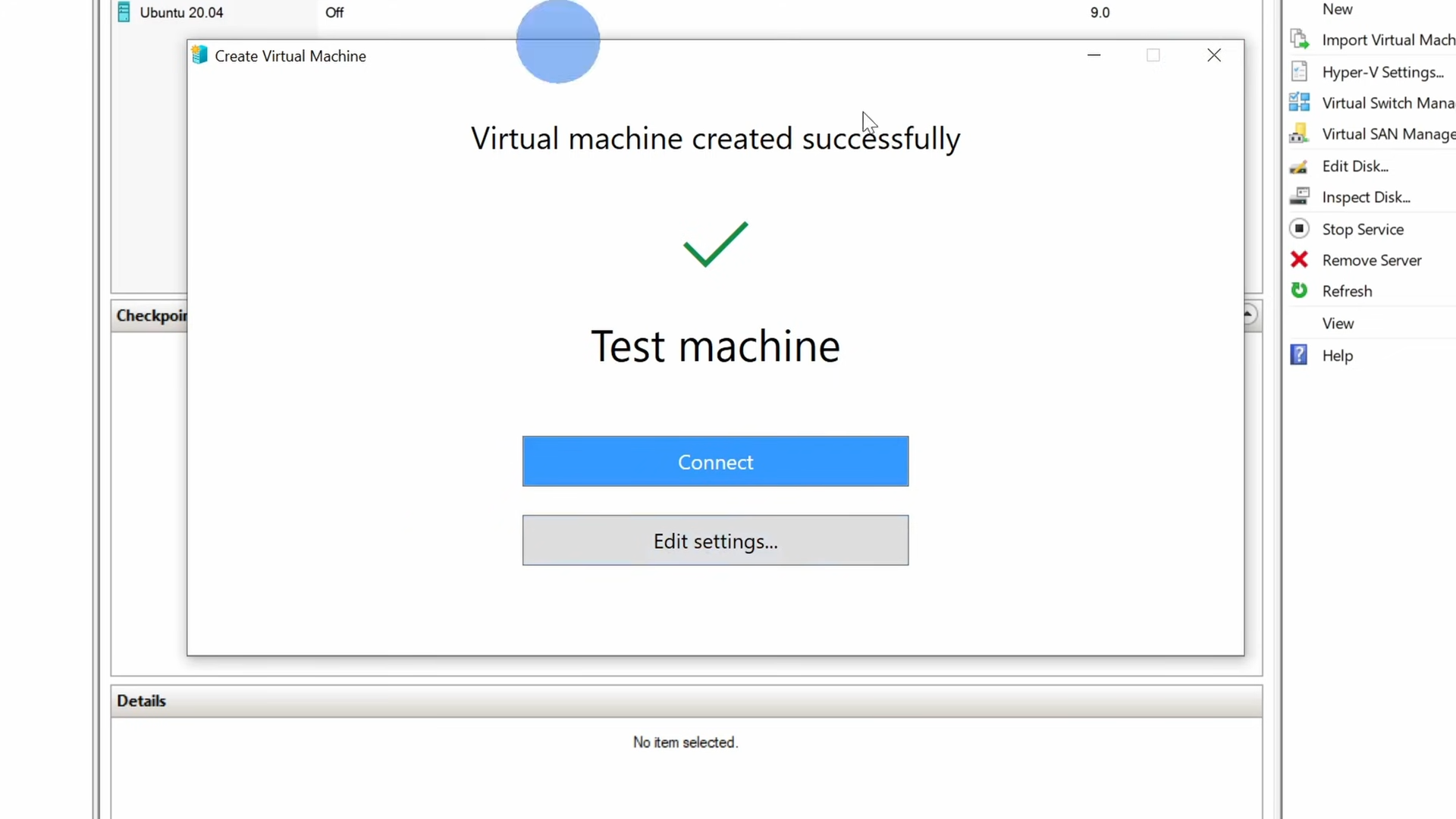The width and height of the screenshot is (1456, 819).
Task: Select the Virtual Switch Manager icon
Action: [1300, 102]
